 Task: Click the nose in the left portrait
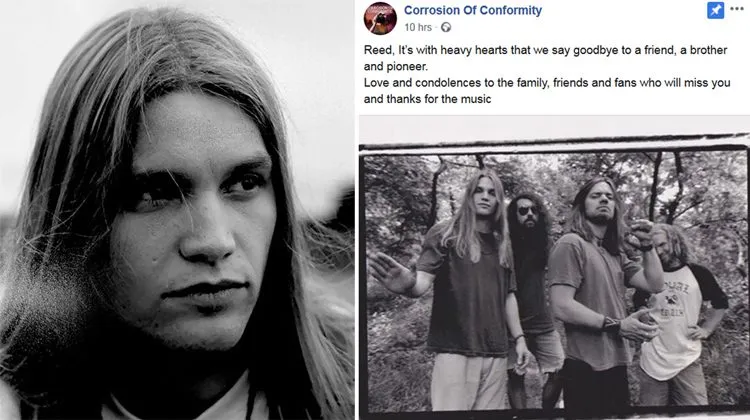207,232
